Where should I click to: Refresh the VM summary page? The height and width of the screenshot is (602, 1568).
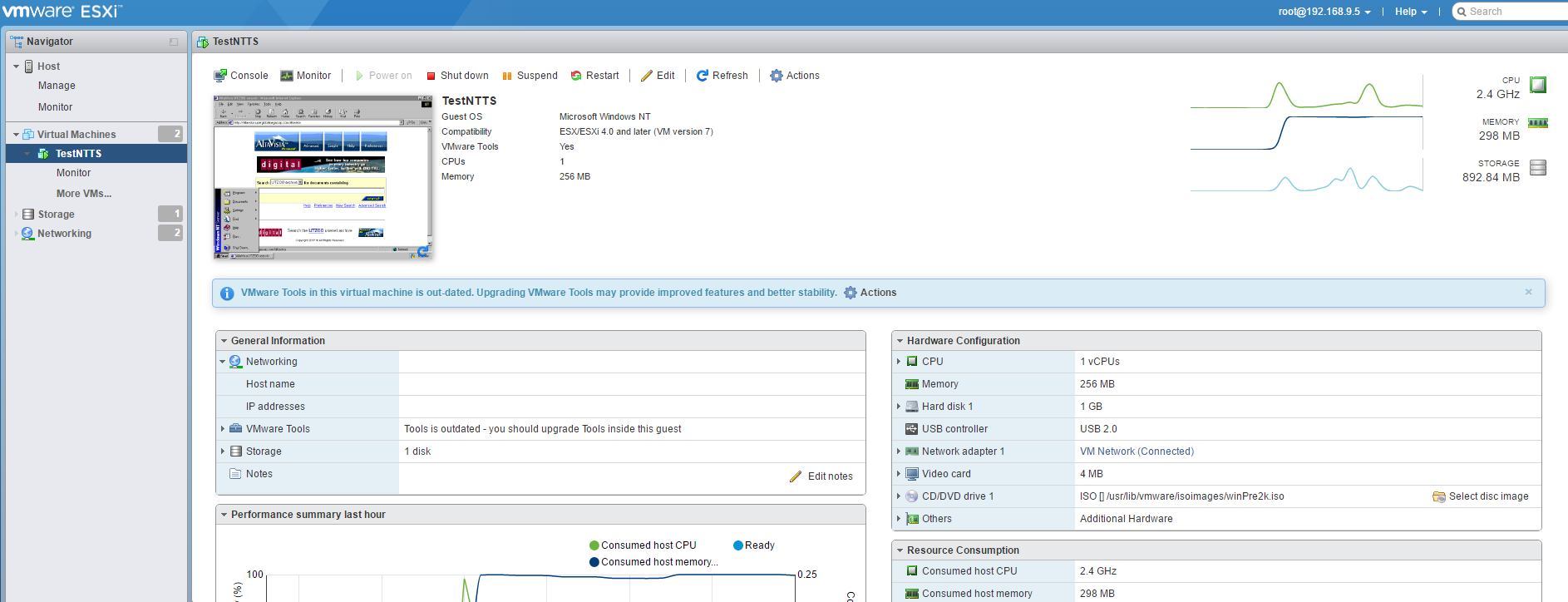click(722, 76)
